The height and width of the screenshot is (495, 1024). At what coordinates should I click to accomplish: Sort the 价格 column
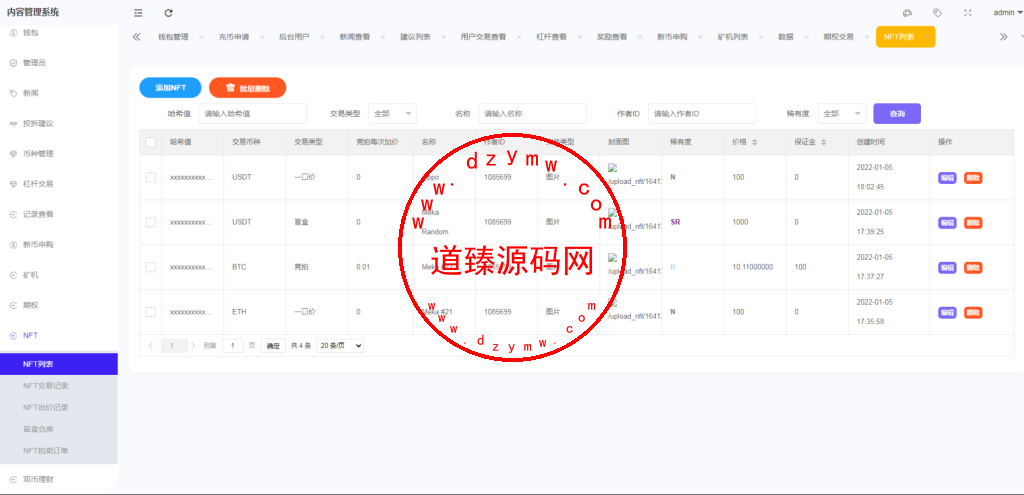click(755, 142)
